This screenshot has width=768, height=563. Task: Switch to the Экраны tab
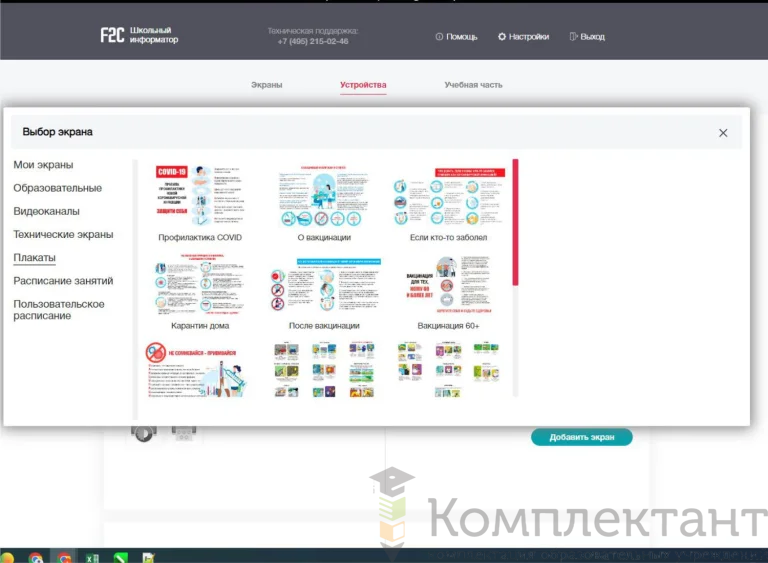[x=266, y=85]
